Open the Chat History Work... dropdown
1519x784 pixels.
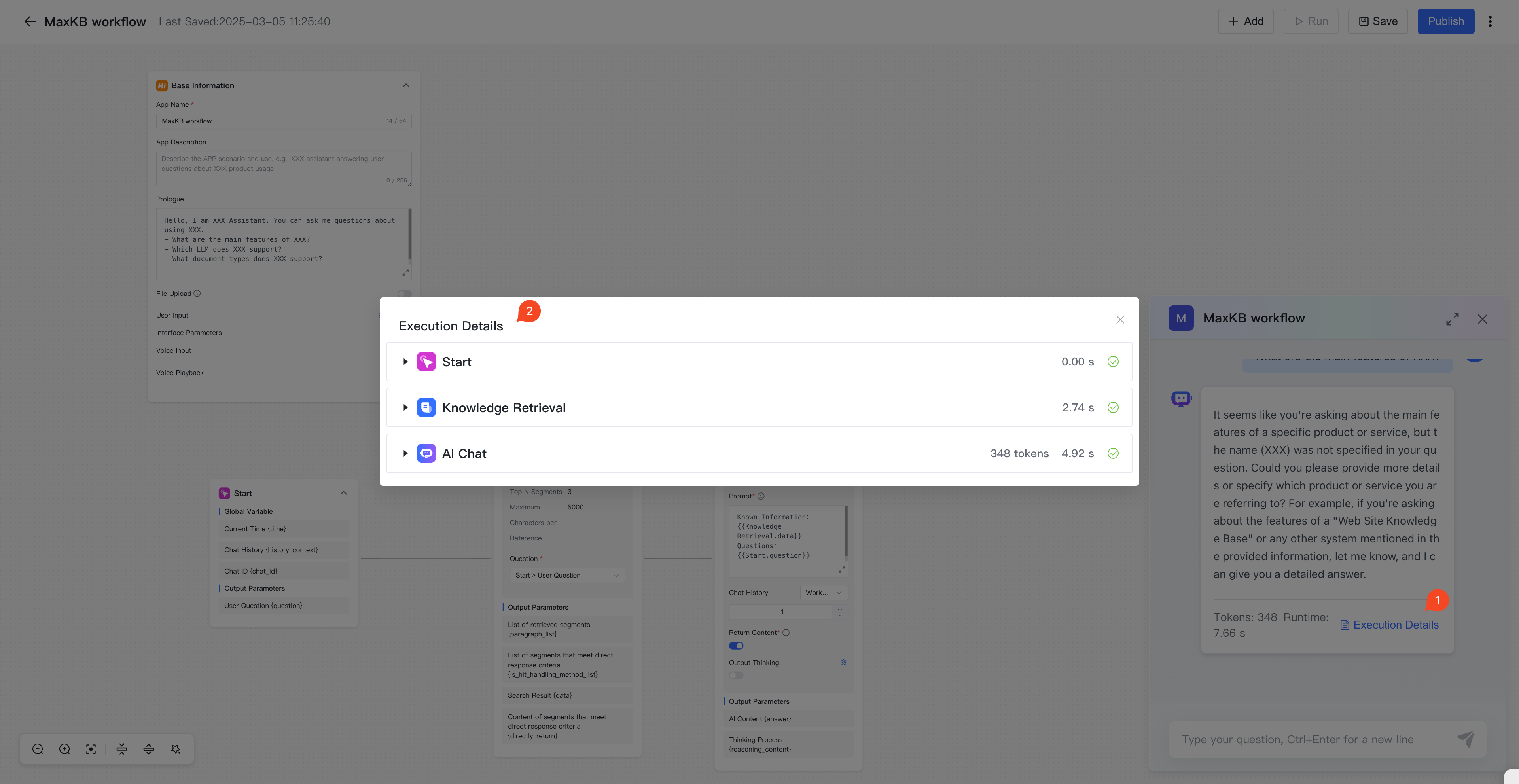pos(823,593)
